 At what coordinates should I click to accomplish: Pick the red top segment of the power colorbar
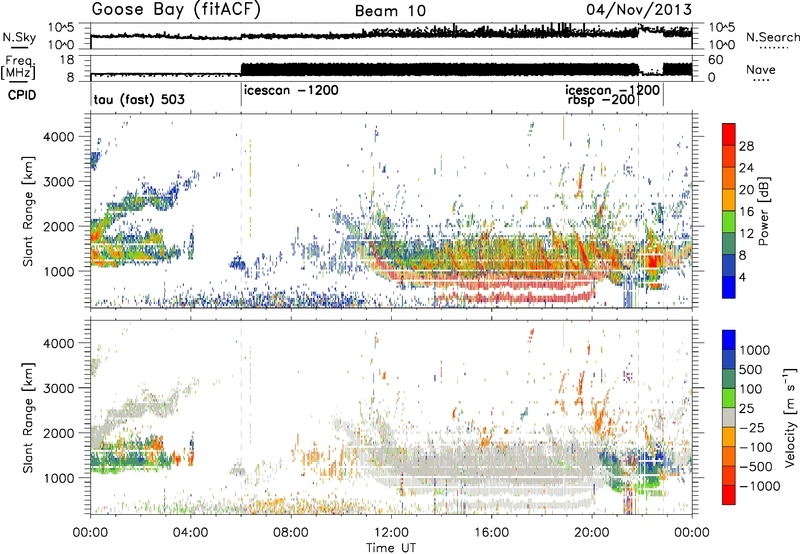[729, 134]
